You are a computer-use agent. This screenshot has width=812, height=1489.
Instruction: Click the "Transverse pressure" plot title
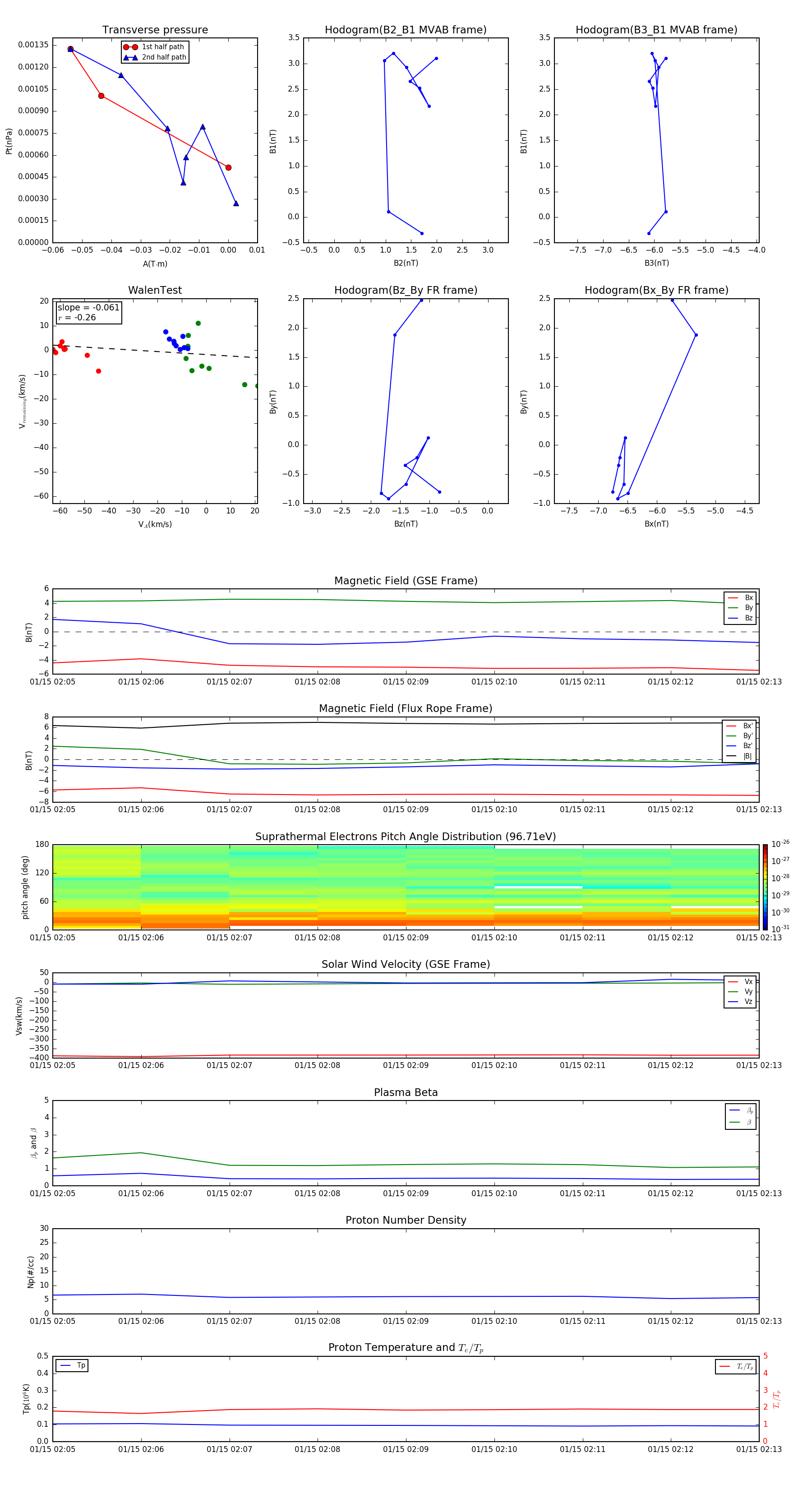[155, 29]
